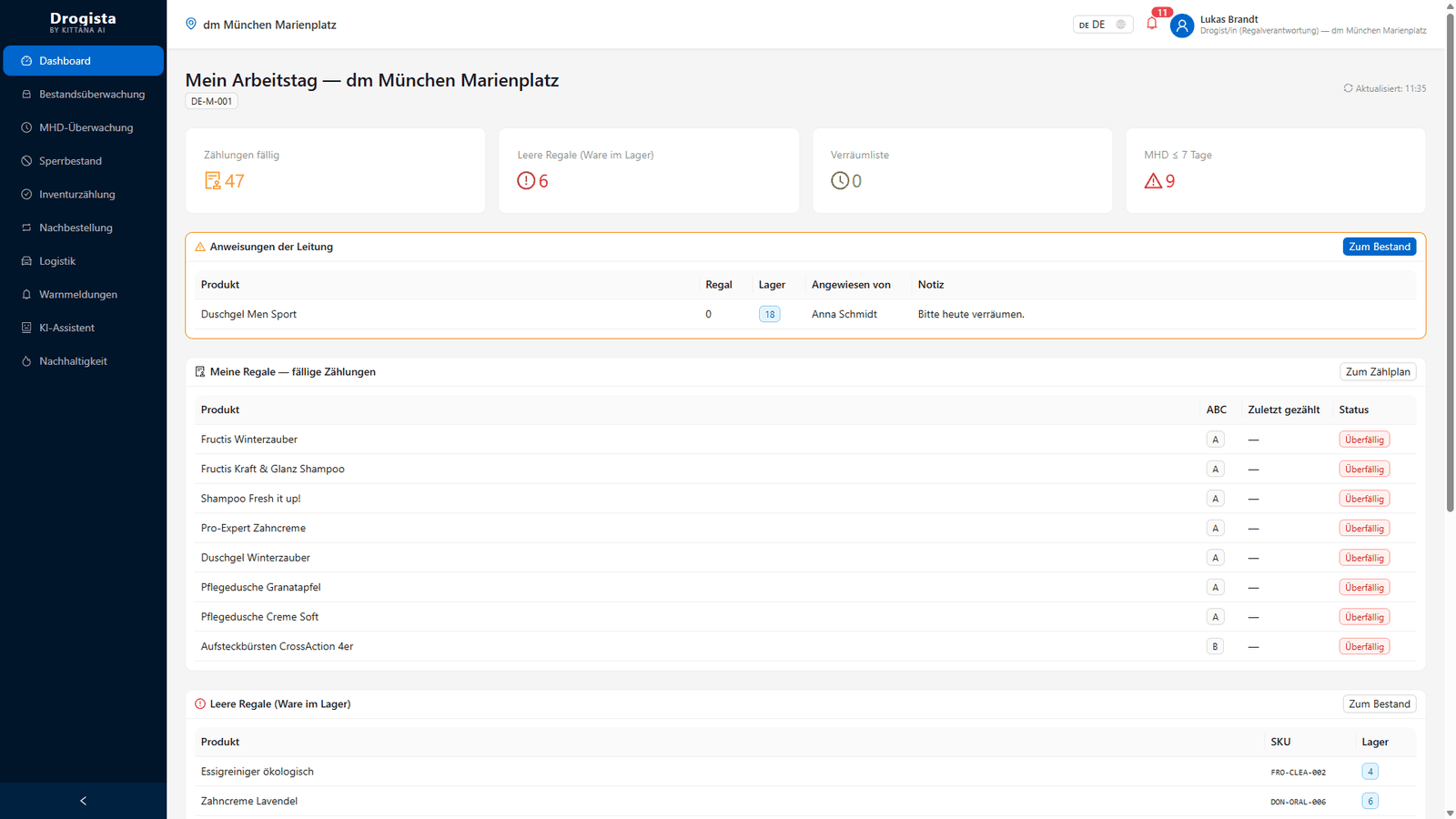Image resolution: width=1456 pixels, height=819 pixels.
Task: Collapse the sidebar with the chevron arrow
Action: point(83,801)
